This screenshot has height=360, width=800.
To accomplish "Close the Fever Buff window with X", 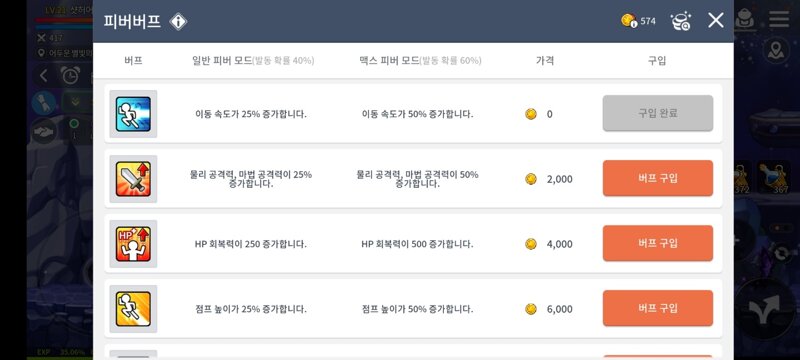I will tap(716, 20).
